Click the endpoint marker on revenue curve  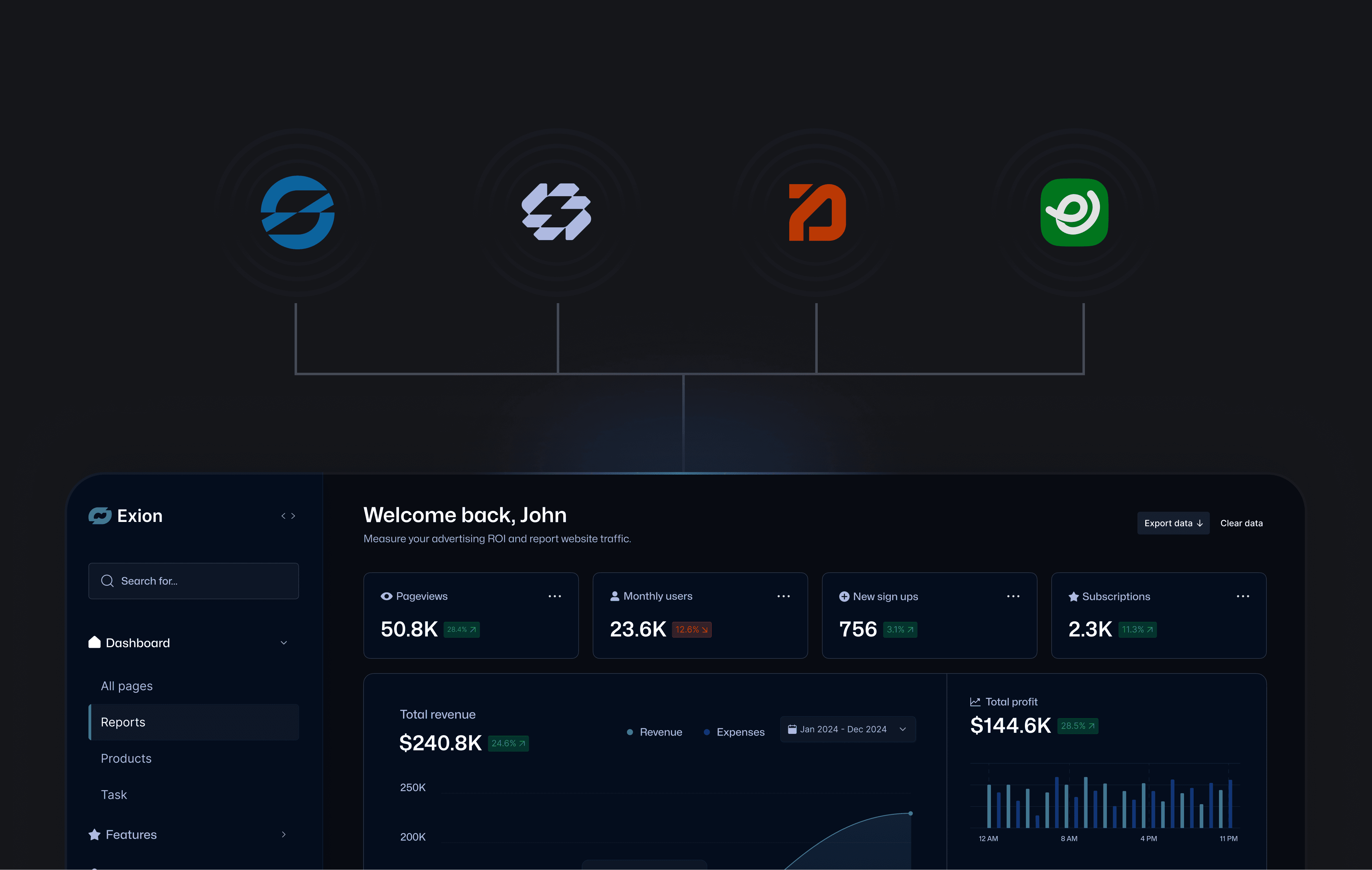[910, 814]
